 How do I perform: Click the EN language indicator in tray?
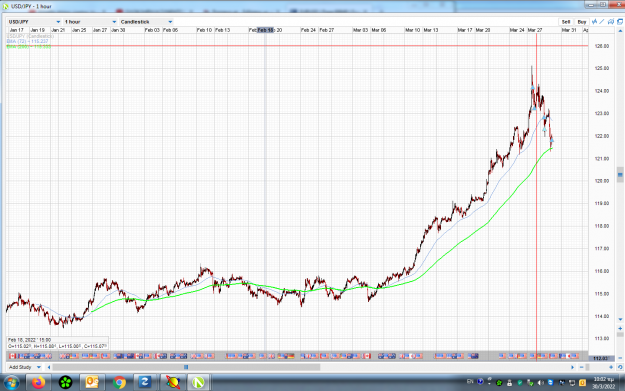[x=470, y=382]
